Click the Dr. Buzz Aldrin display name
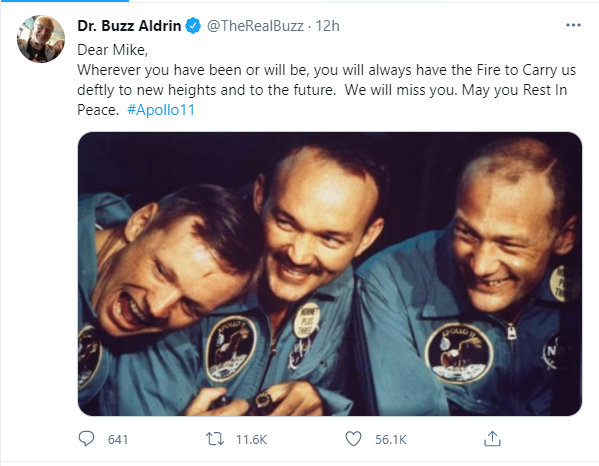Image resolution: width=599 pixels, height=466 pixels. (x=129, y=26)
